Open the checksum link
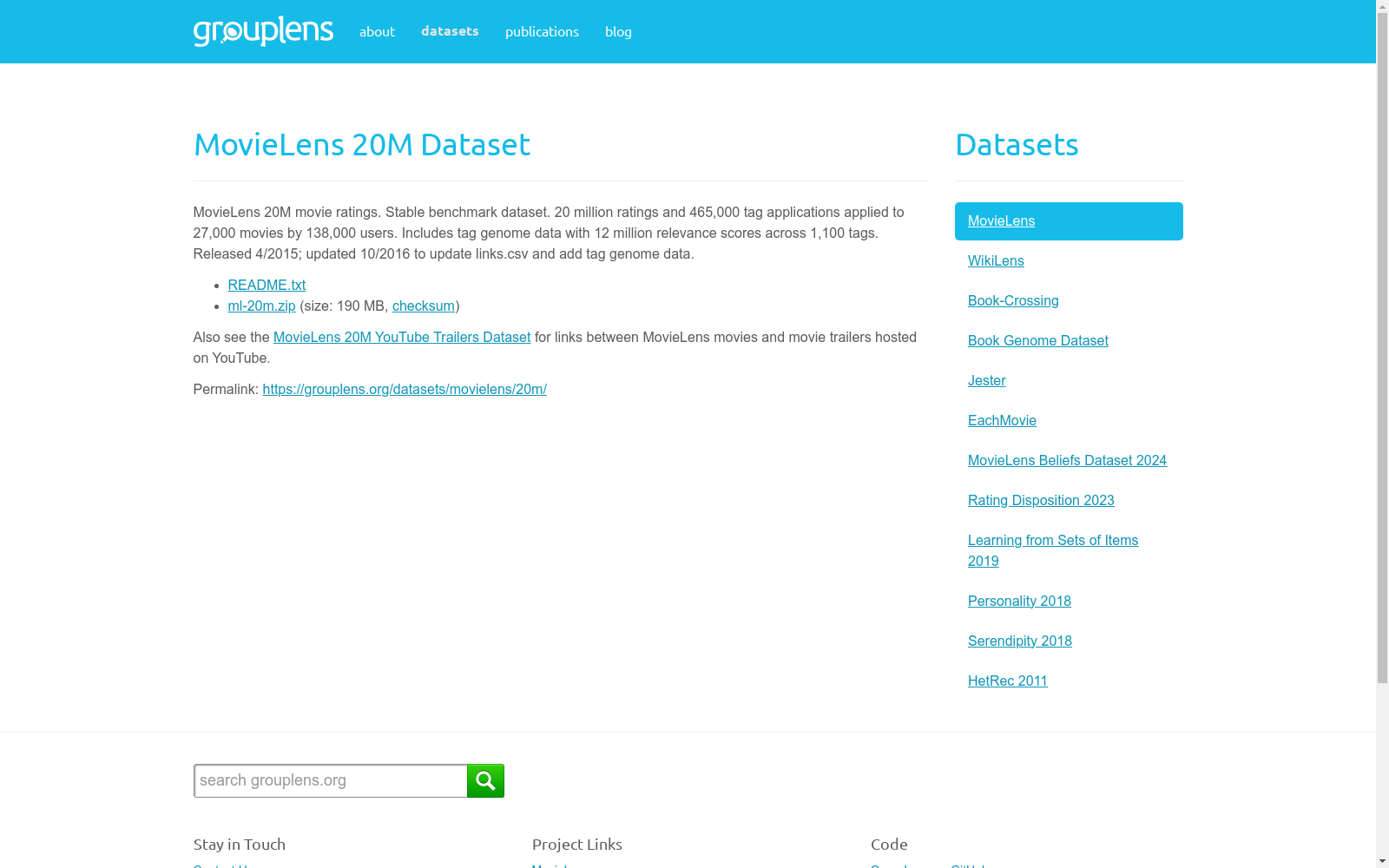This screenshot has width=1389, height=868. click(424, 306)
